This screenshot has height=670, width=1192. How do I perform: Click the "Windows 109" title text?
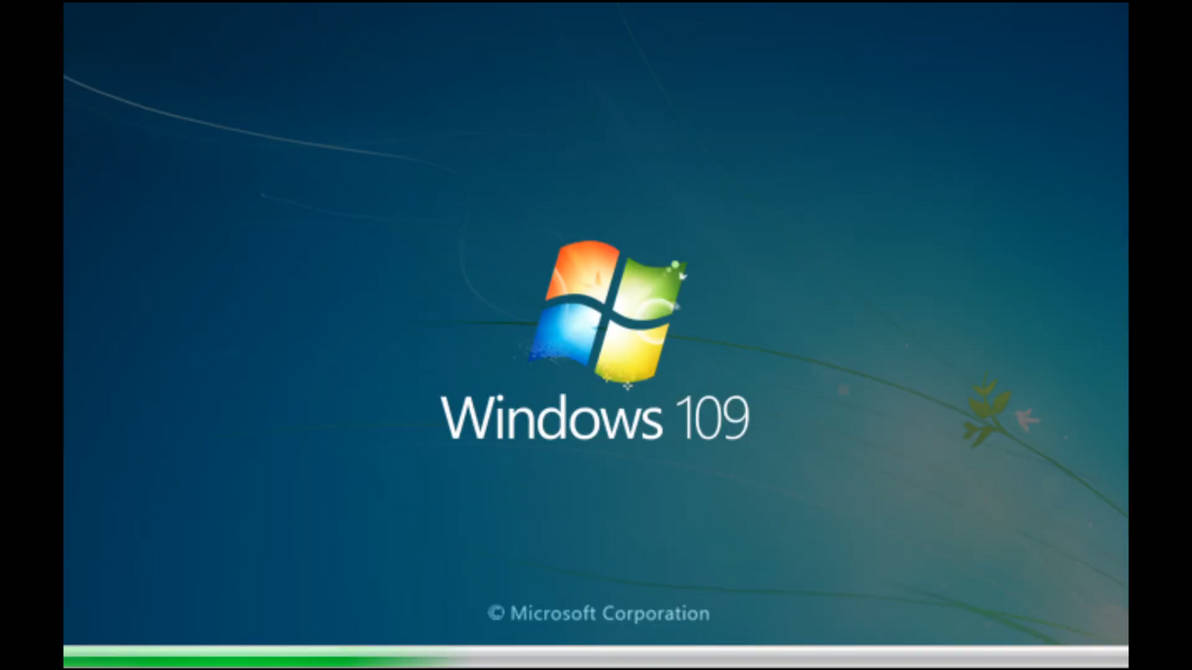tap(595, 417)
